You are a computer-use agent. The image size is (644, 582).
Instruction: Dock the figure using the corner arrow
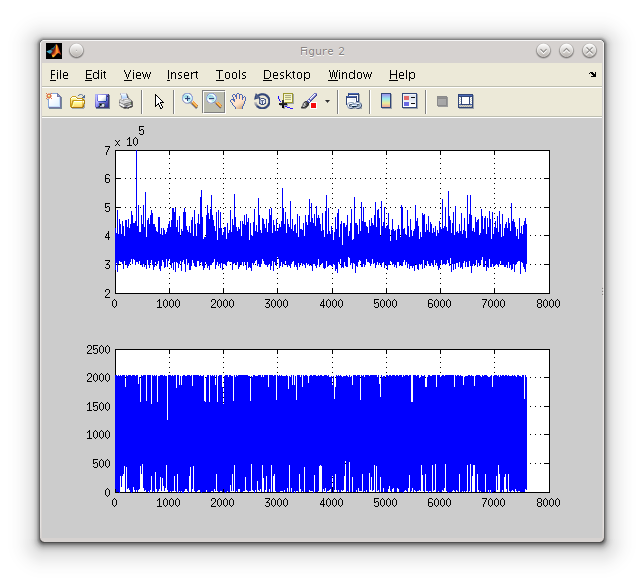coord(592,74)
